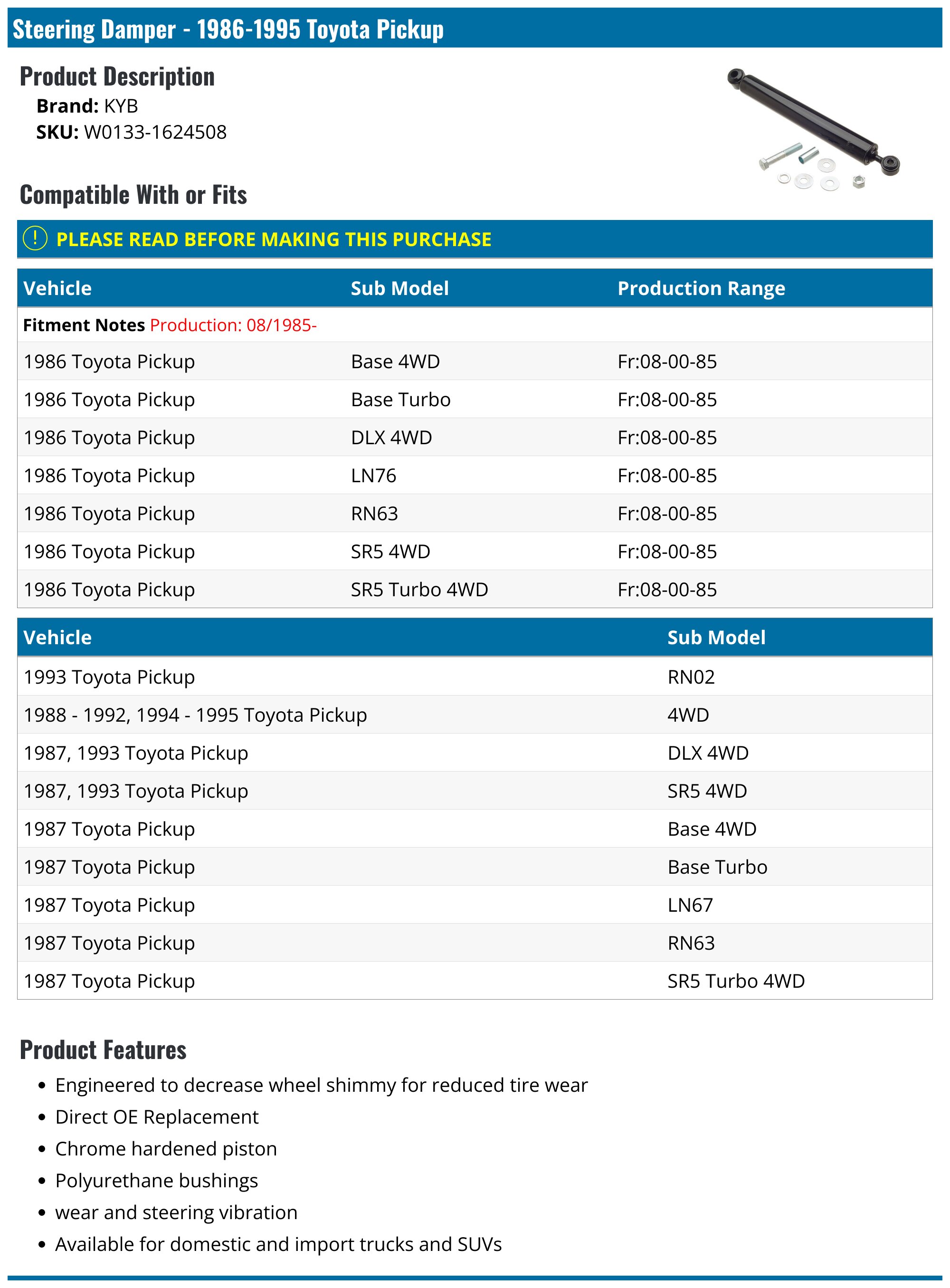
Task: Select the first table's Sub Model header
Action: tap(399, 288)
